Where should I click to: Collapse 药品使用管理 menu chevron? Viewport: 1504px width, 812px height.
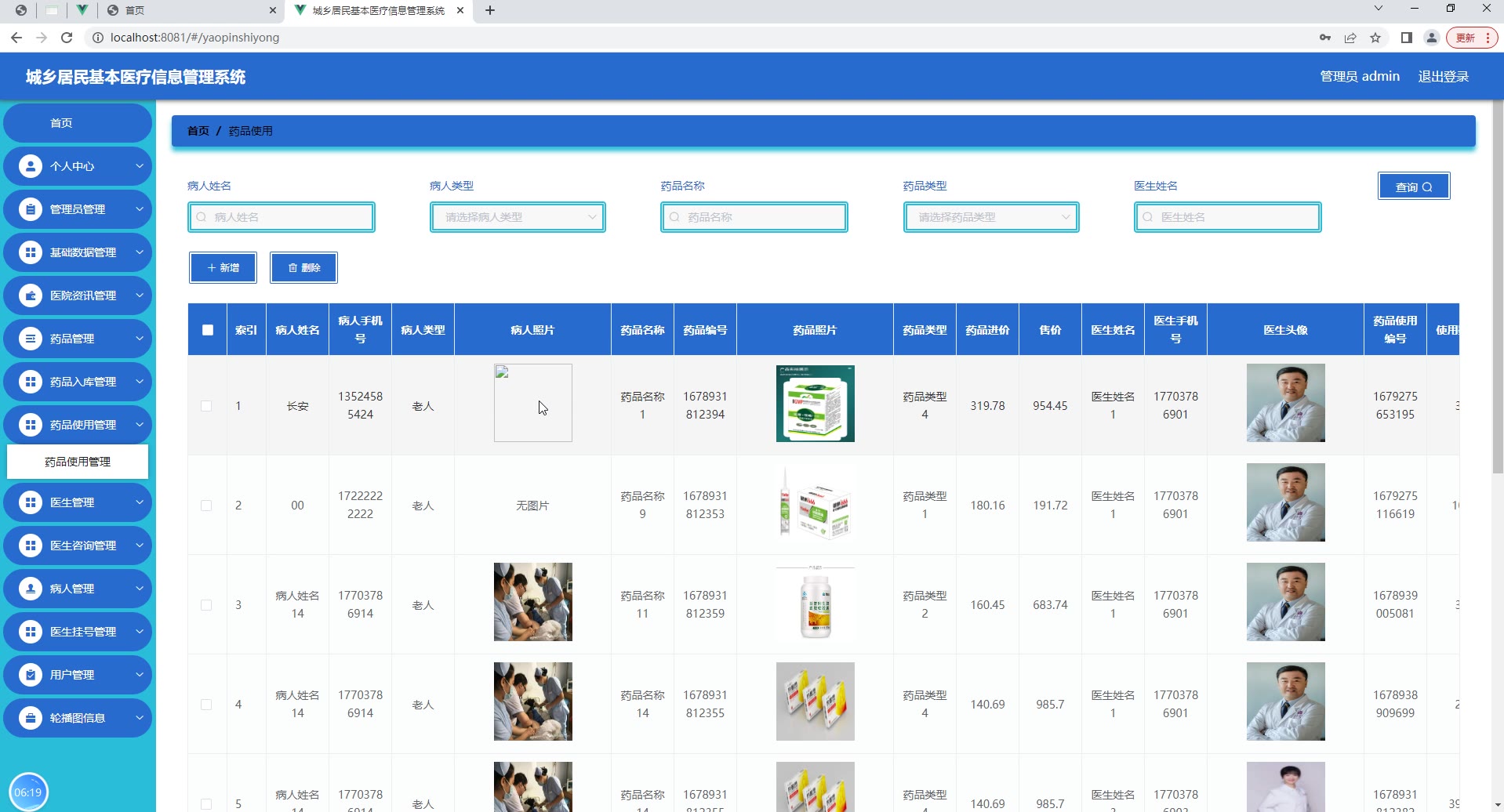coord(139,425)
